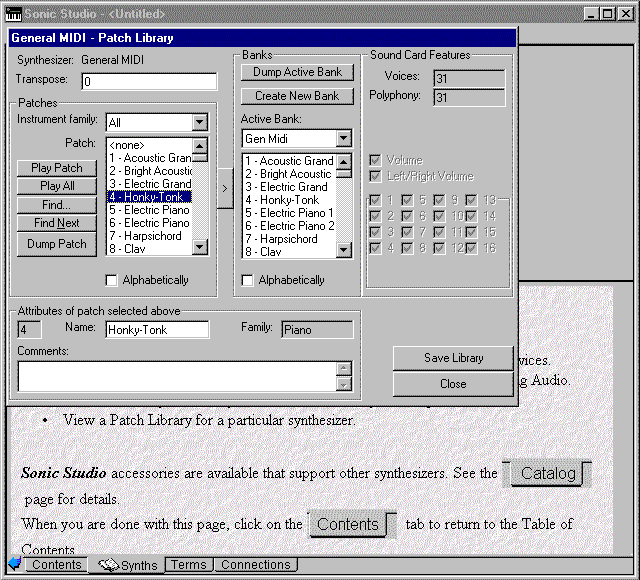The width and height of the screenshot is (640, 580).
Task: Click the arrow button between patch lists
Action: click(225, 189)
